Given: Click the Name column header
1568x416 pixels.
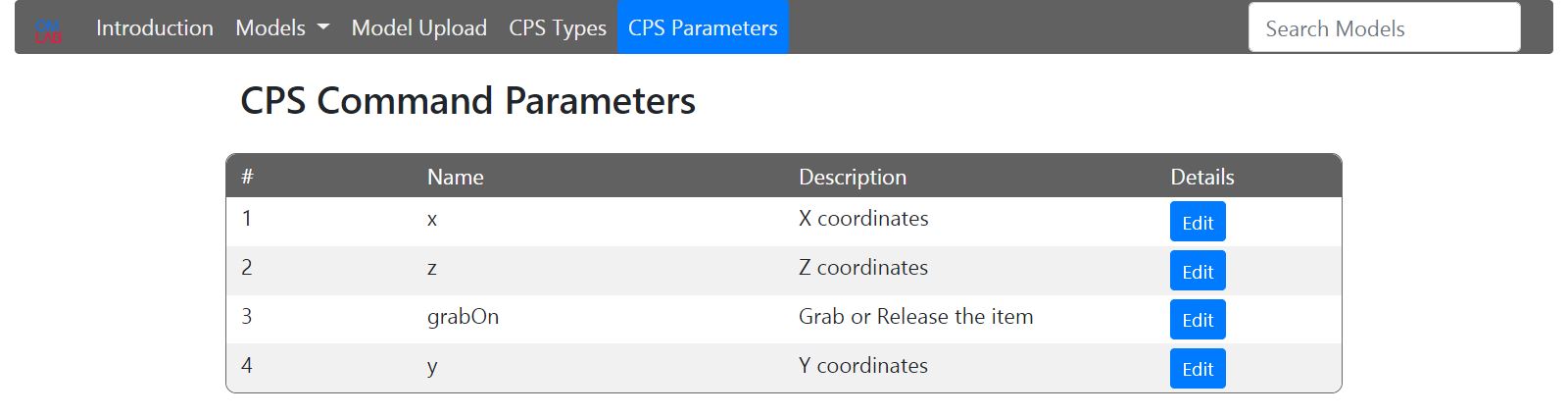Looking at the screenshot, I should point(456,177).
